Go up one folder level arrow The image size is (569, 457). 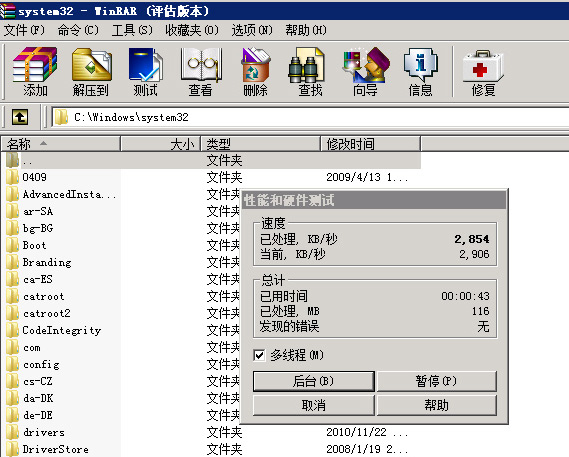20,117
